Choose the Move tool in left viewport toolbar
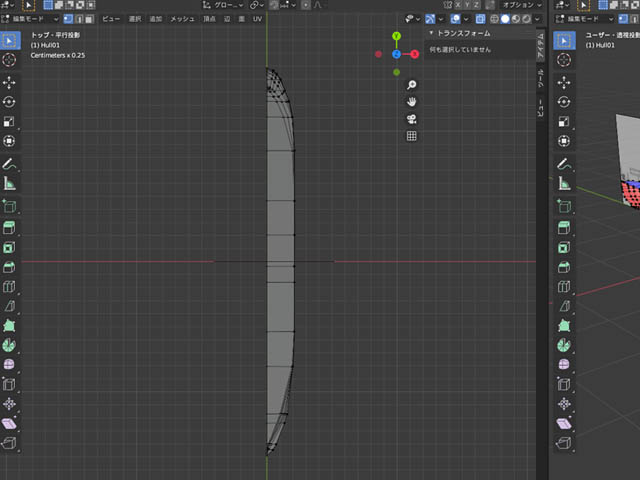 click(x=9, y=83)
